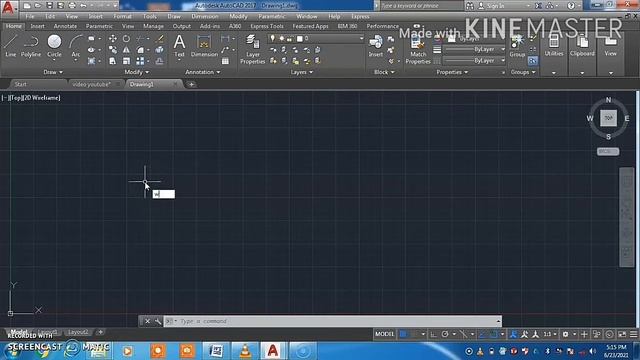Add a new drawing tab with plus
640x360 pixels.
coord(191,84)
